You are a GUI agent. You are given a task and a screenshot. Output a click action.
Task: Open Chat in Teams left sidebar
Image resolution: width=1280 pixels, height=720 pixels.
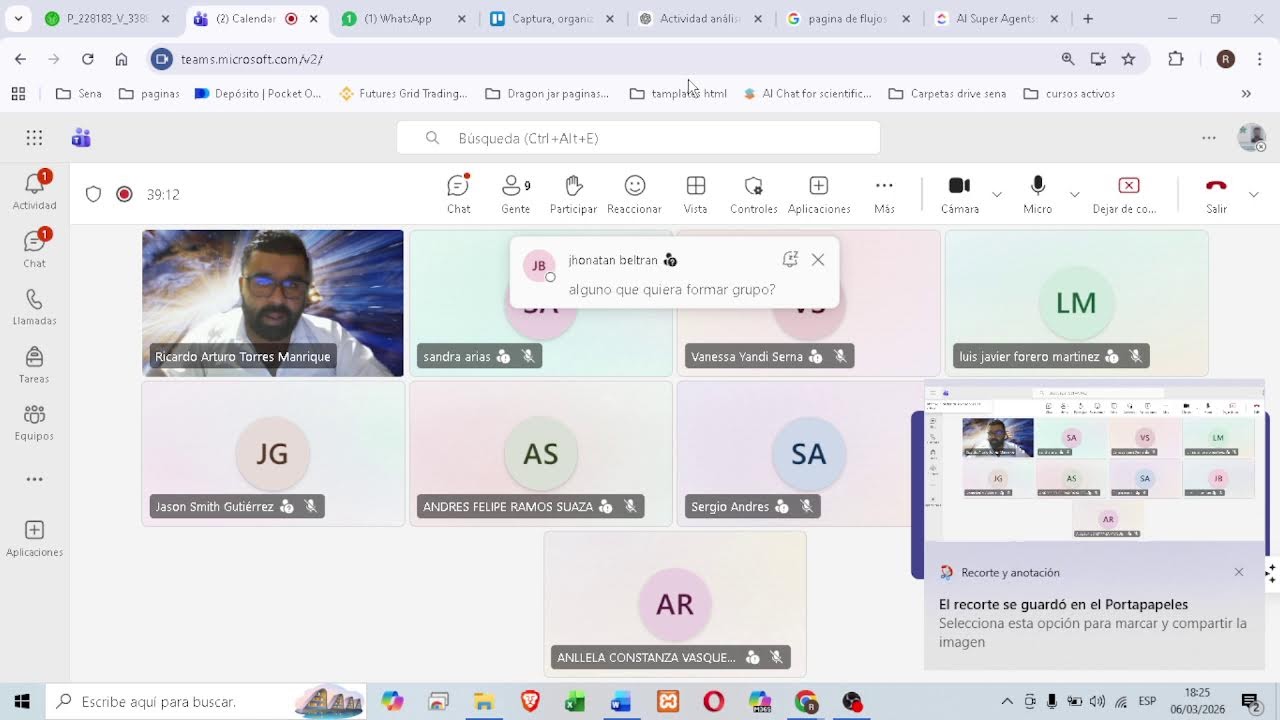34,248
